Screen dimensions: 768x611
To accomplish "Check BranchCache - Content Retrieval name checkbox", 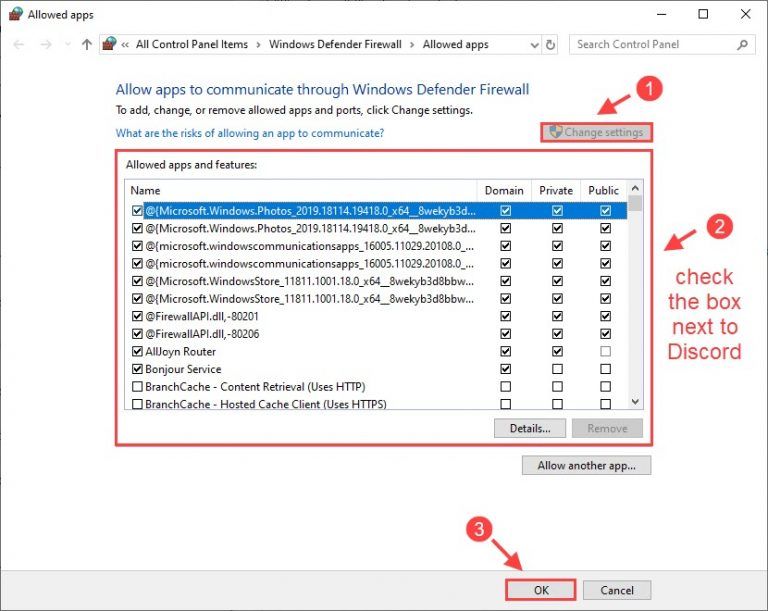I will pyautogui.click(x=137, y=387).
